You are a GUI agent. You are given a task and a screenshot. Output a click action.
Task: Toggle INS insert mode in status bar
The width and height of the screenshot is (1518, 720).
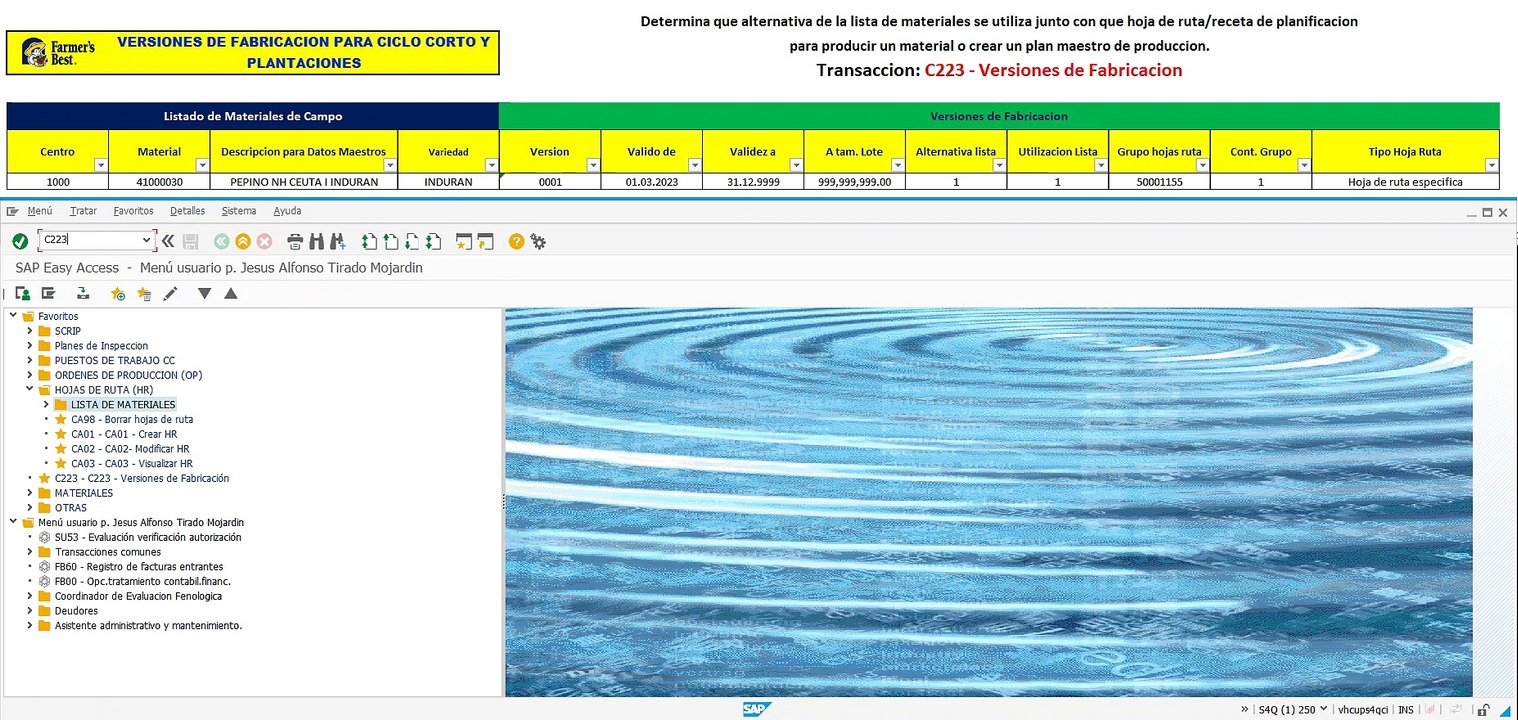tap(1405, 709)
